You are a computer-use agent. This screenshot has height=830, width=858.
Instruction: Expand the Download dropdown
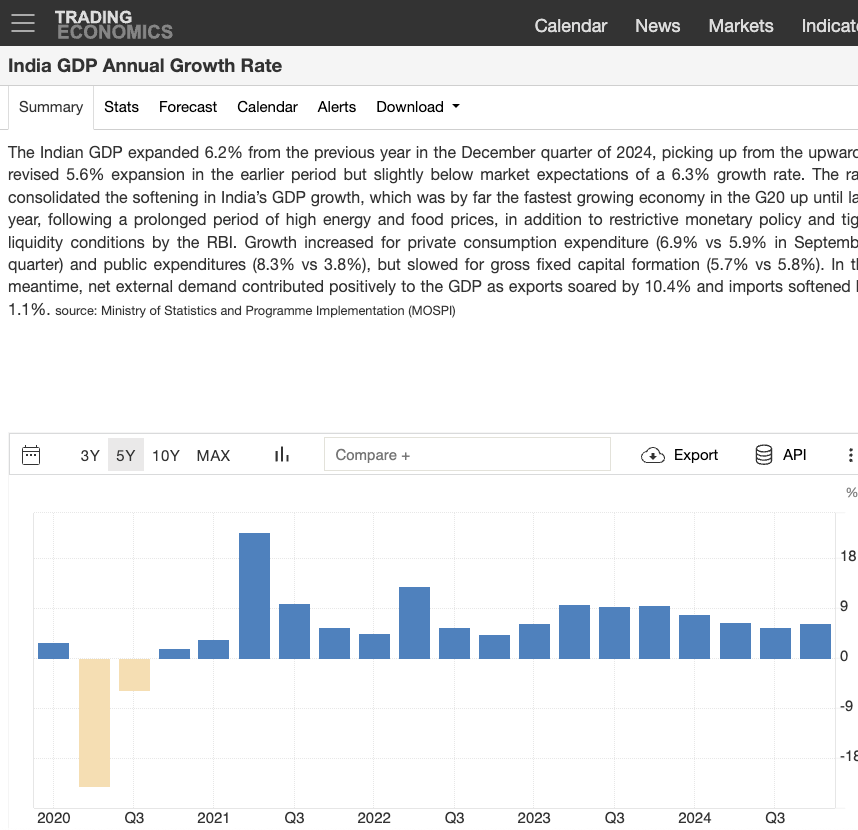click(417, 107)
